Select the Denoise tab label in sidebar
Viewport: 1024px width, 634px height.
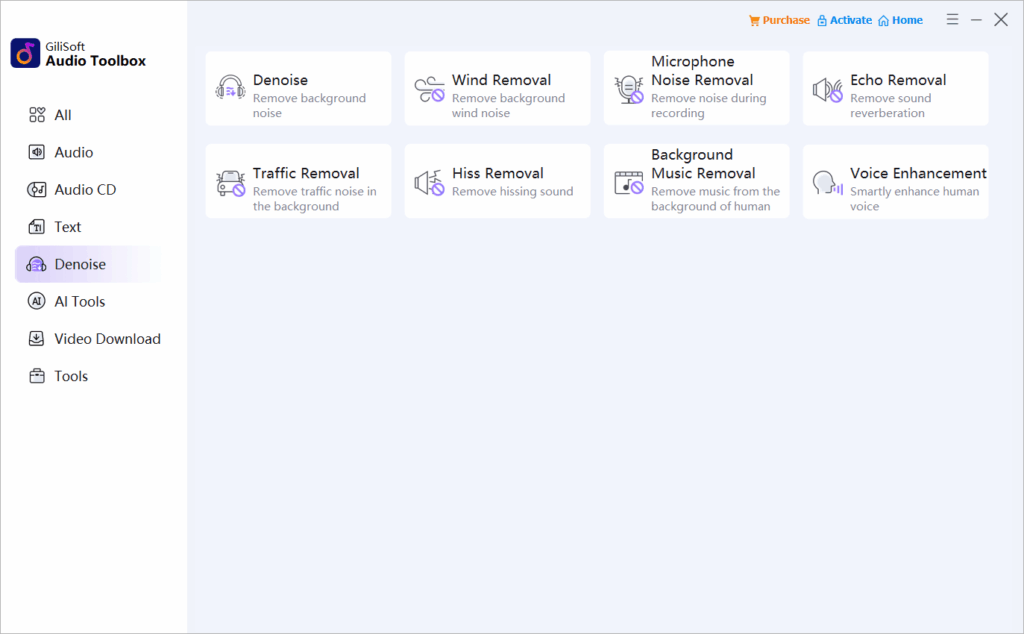(80, 264)
